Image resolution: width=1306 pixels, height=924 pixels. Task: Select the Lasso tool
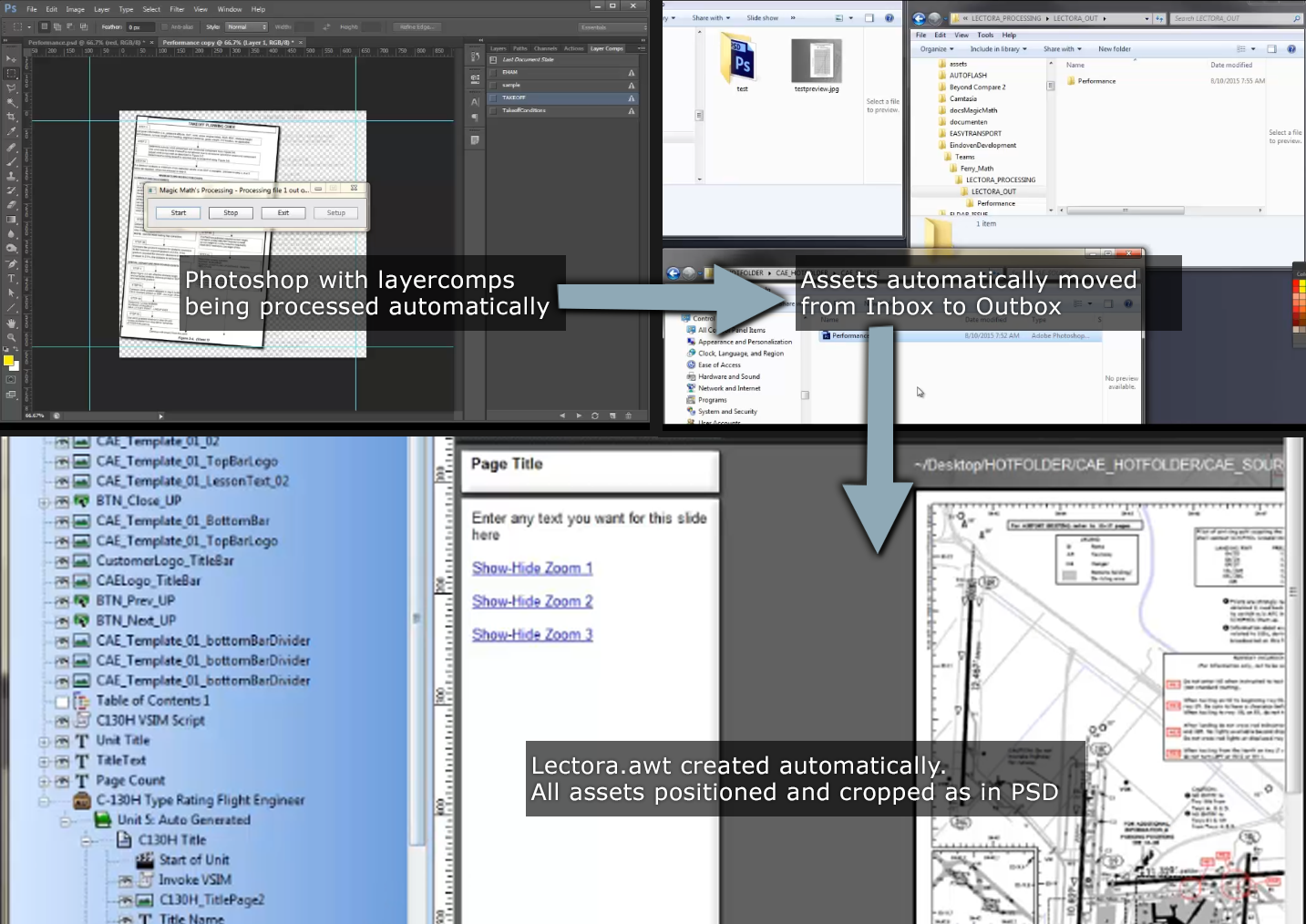tap(11, 87)
